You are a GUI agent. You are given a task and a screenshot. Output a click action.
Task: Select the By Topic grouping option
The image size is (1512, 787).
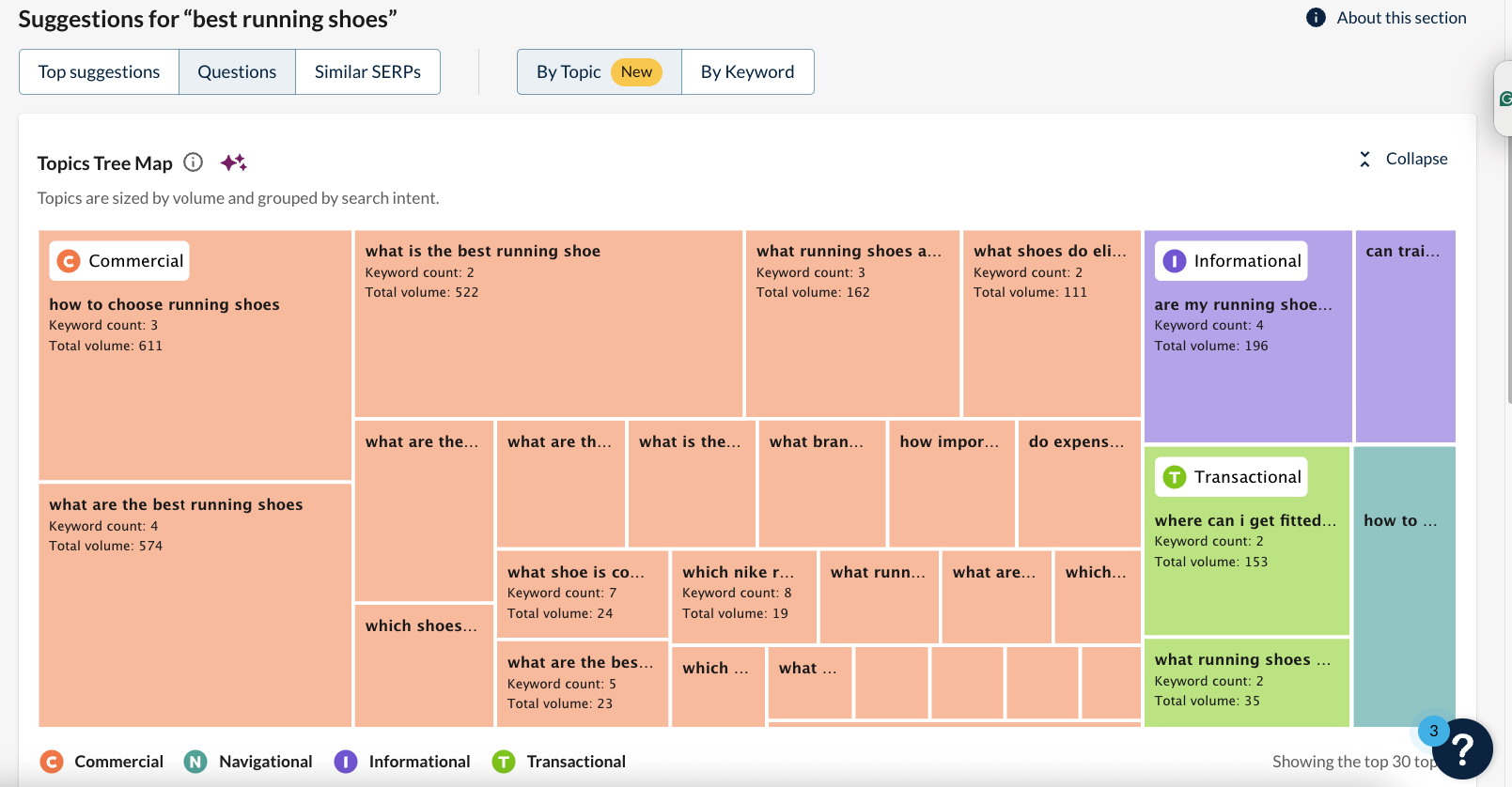tap(598, 71)
